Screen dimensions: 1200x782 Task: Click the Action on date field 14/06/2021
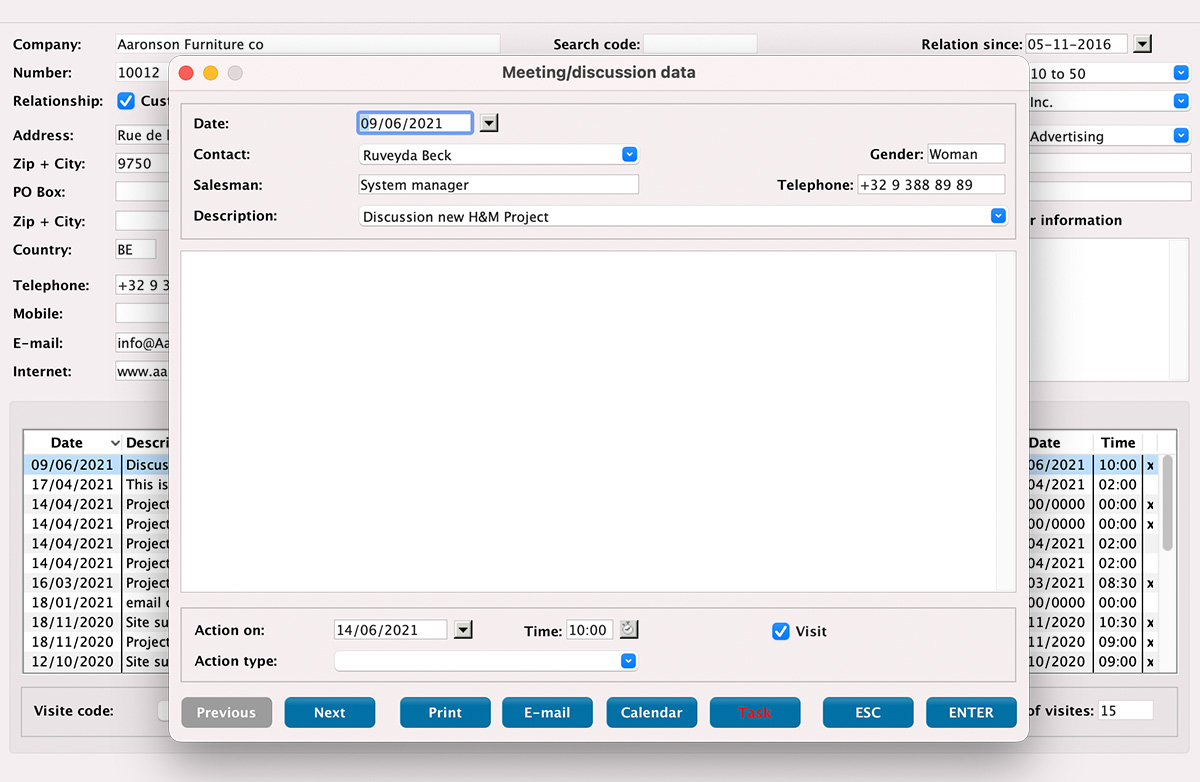click(x=391, y=630)
